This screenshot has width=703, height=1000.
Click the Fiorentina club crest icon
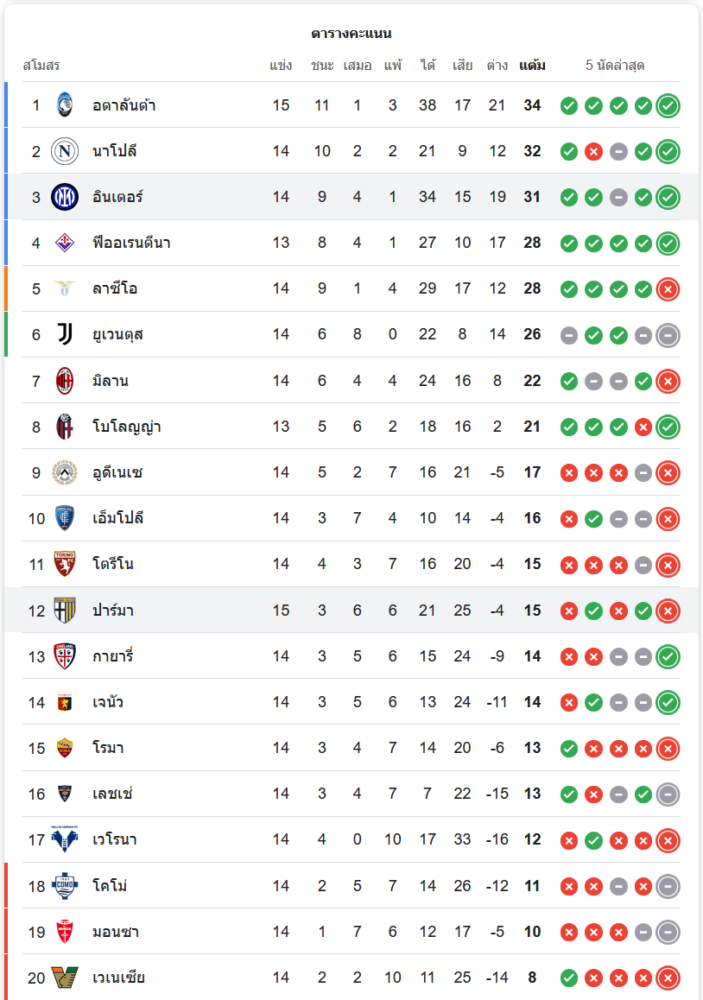tap(65, 243)
